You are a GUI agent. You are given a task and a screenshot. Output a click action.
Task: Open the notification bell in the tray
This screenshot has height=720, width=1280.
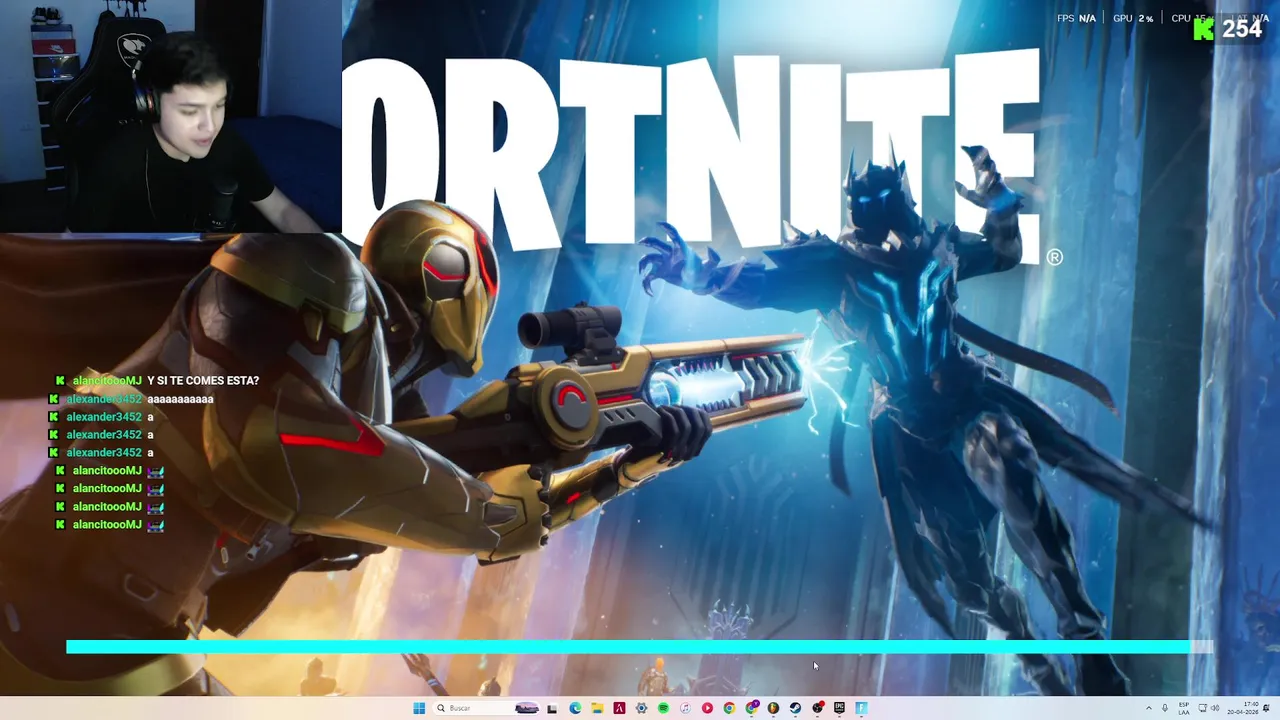1266,708
